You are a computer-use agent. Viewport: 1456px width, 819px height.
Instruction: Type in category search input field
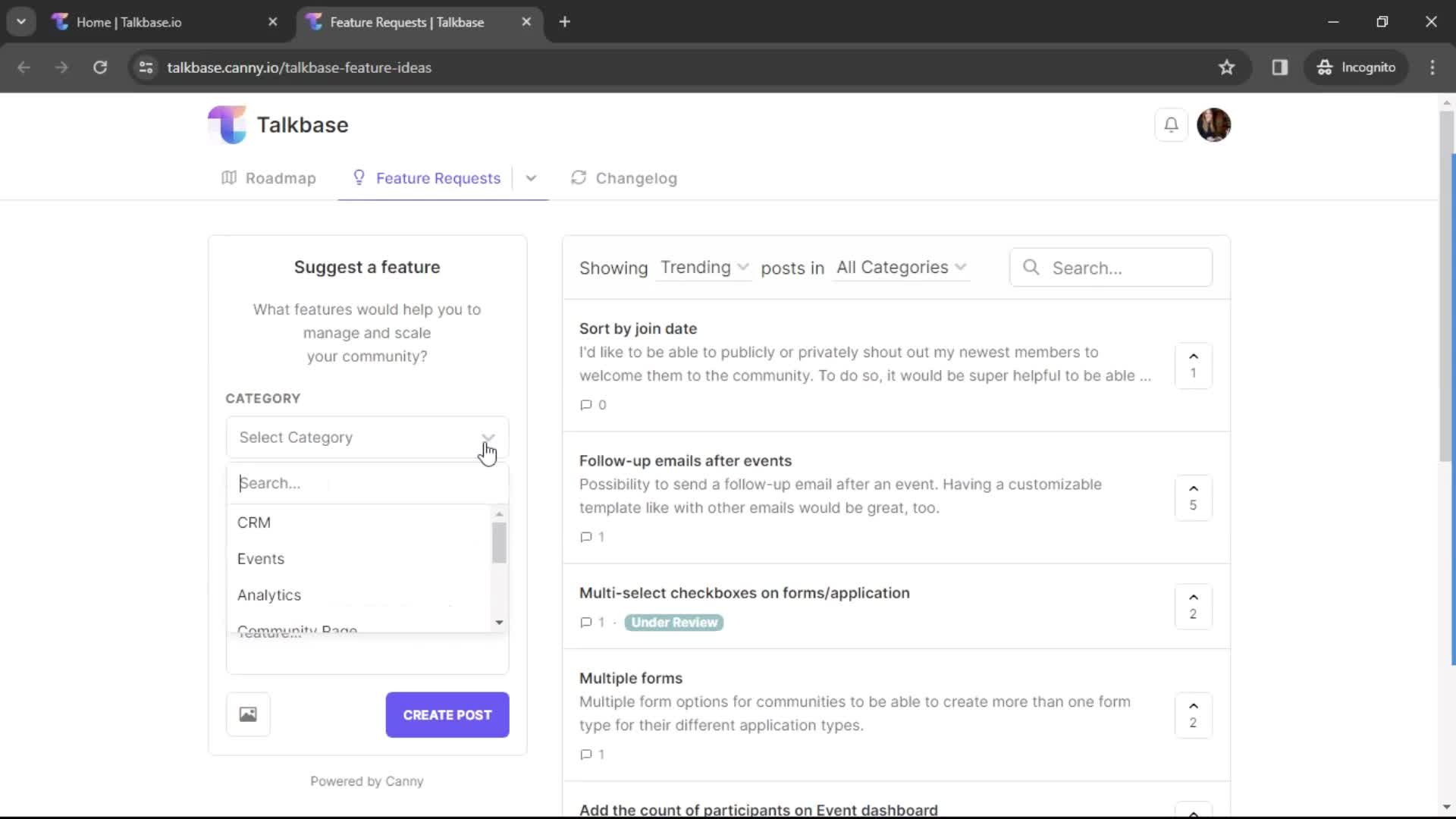pos(365,483)
